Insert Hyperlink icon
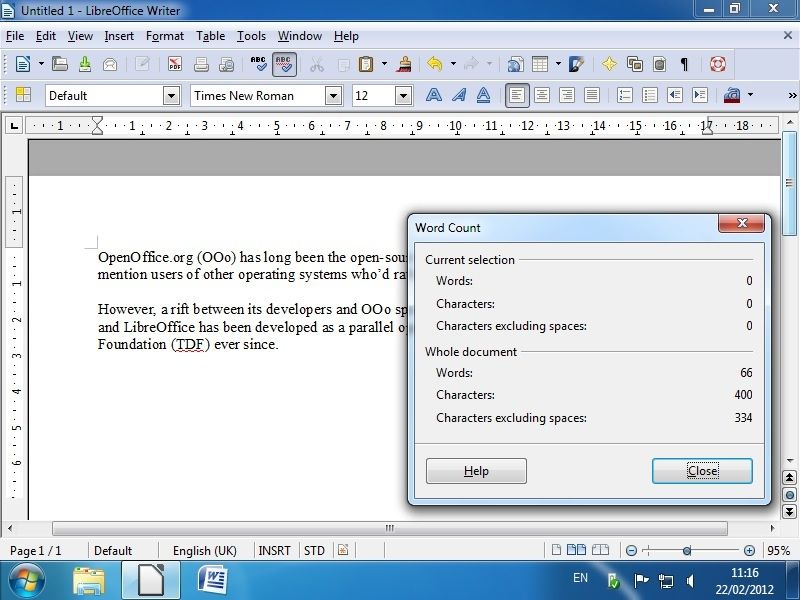Screen dimensions: 800x600 515,64
